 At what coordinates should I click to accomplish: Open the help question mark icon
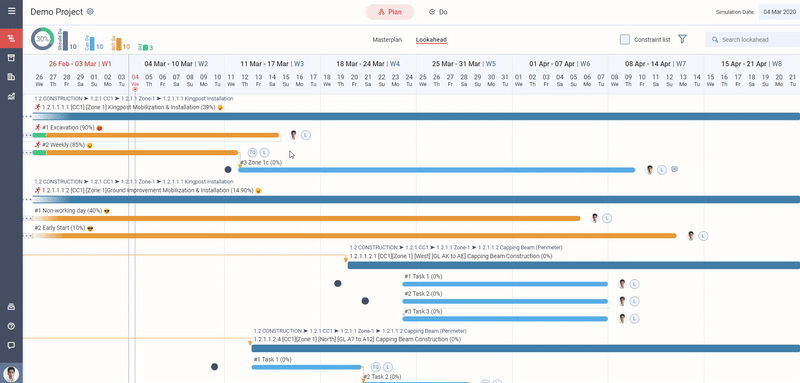tap(11, 326)
